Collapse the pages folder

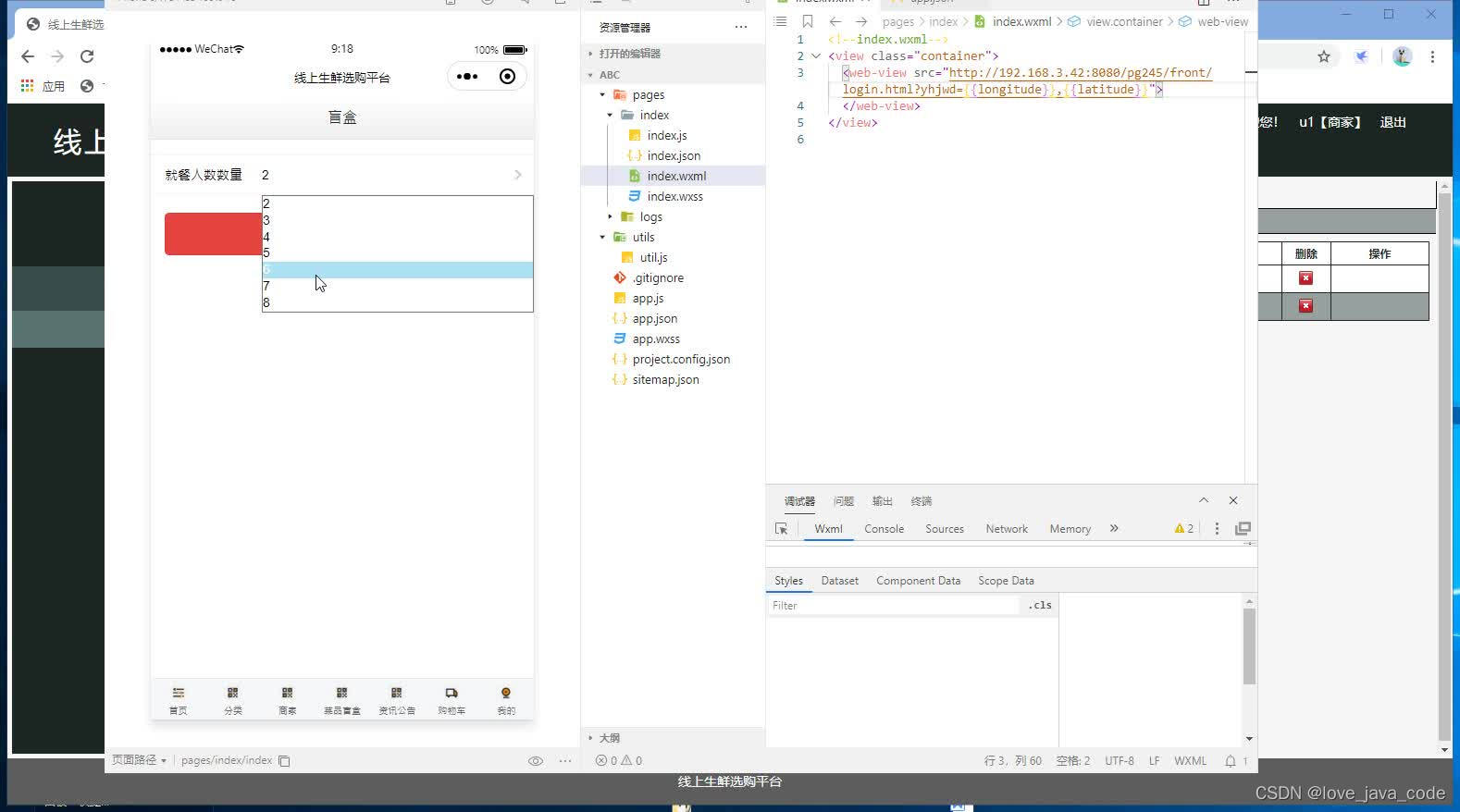coord(602,94)
